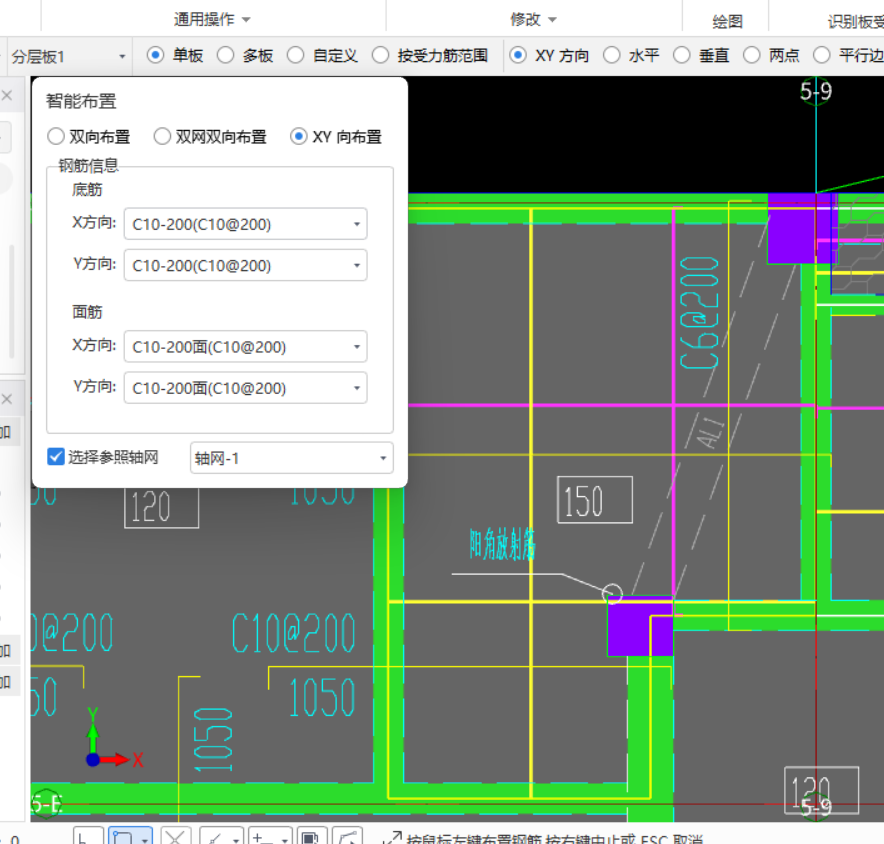Click the expand arrows icon beside status hint

click(x=392, y=838)
